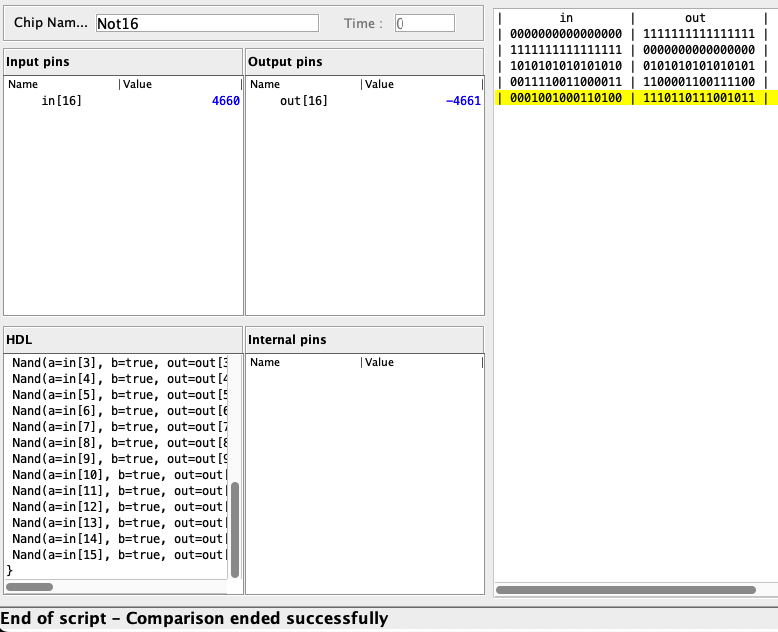Click input cell 0000000000000000 in output table
The height and width of the screenshot is (632, 778).
[x=566, y=34]
